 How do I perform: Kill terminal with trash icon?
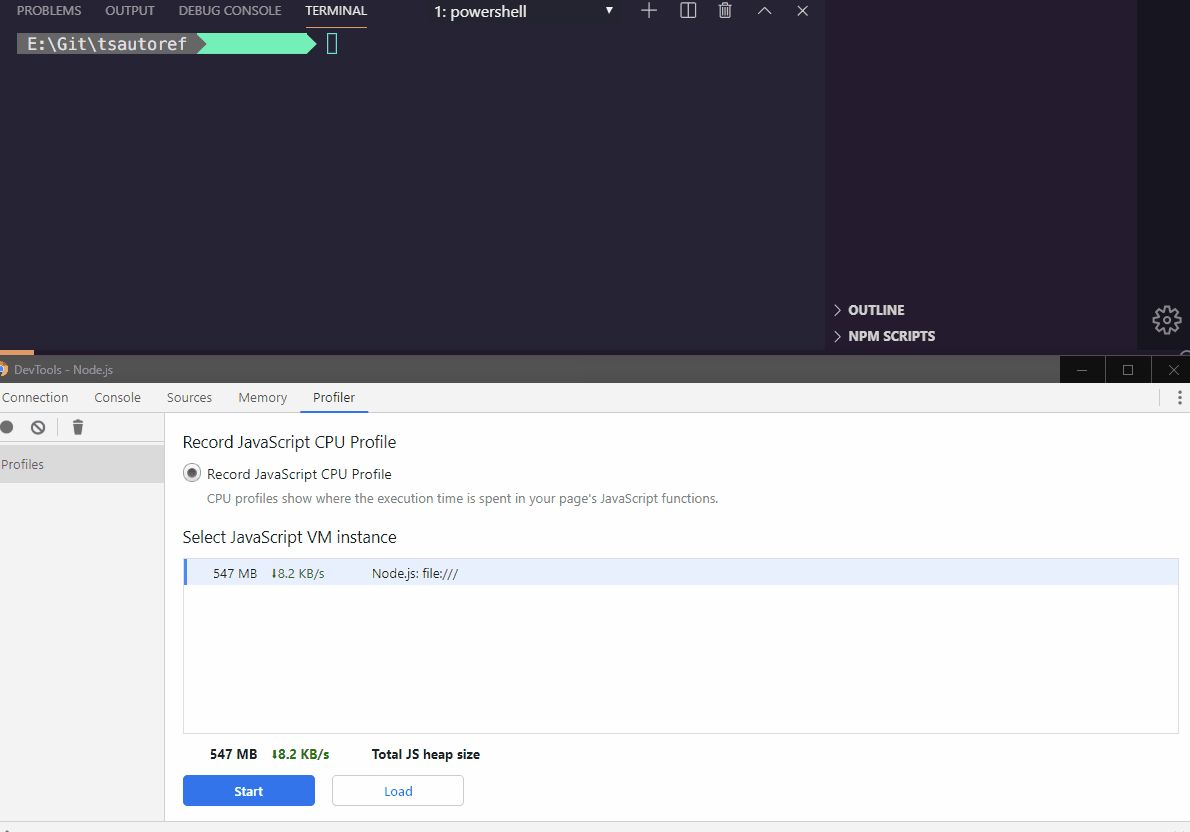726,11
